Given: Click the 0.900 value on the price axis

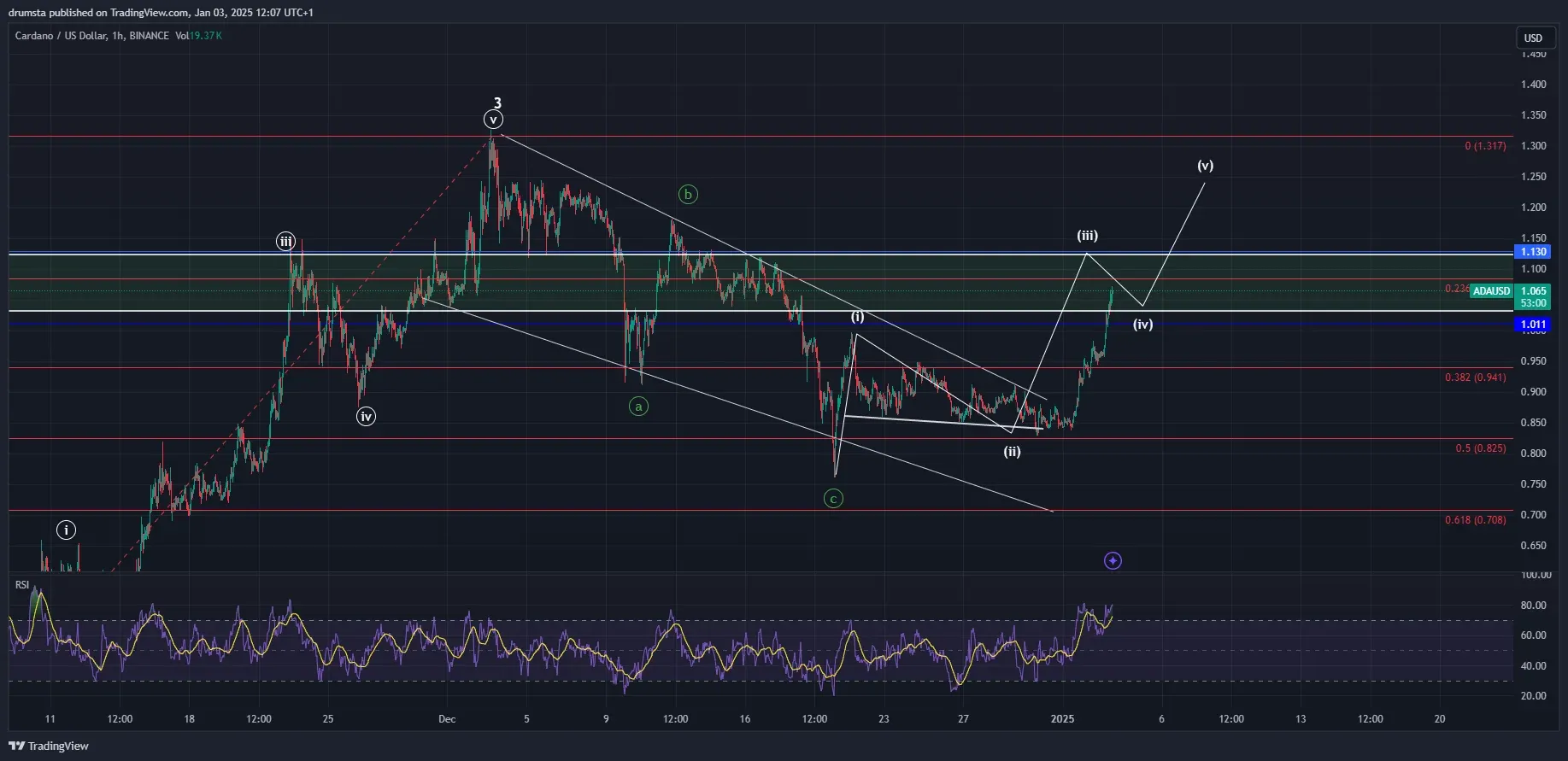Looking at the screenshot, I should (x=1534, y=392).
